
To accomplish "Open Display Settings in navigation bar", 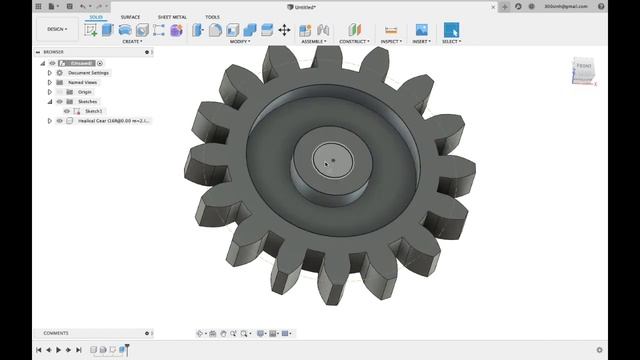I will tap(260, 333).
